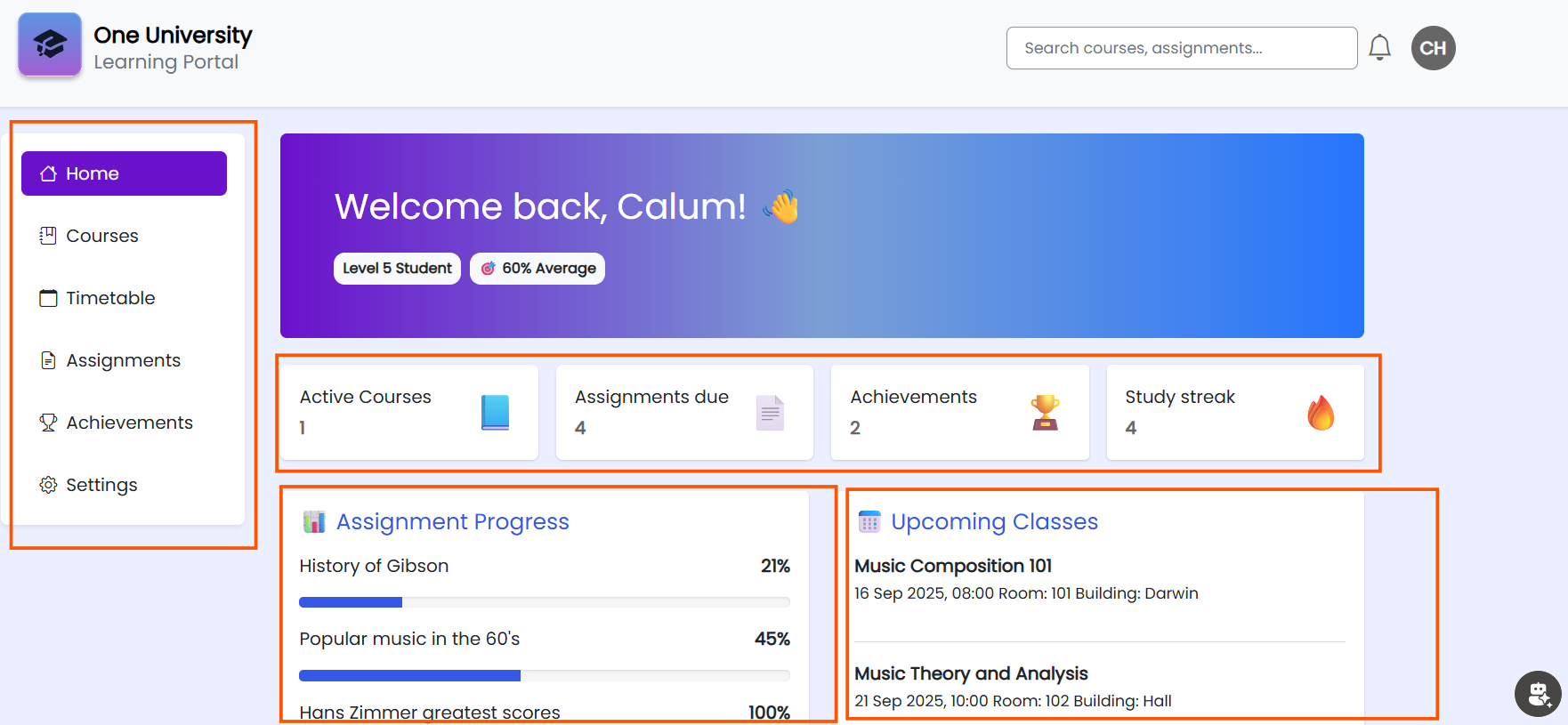
Task: Open the notification bell
Action: click(1380, 47)
